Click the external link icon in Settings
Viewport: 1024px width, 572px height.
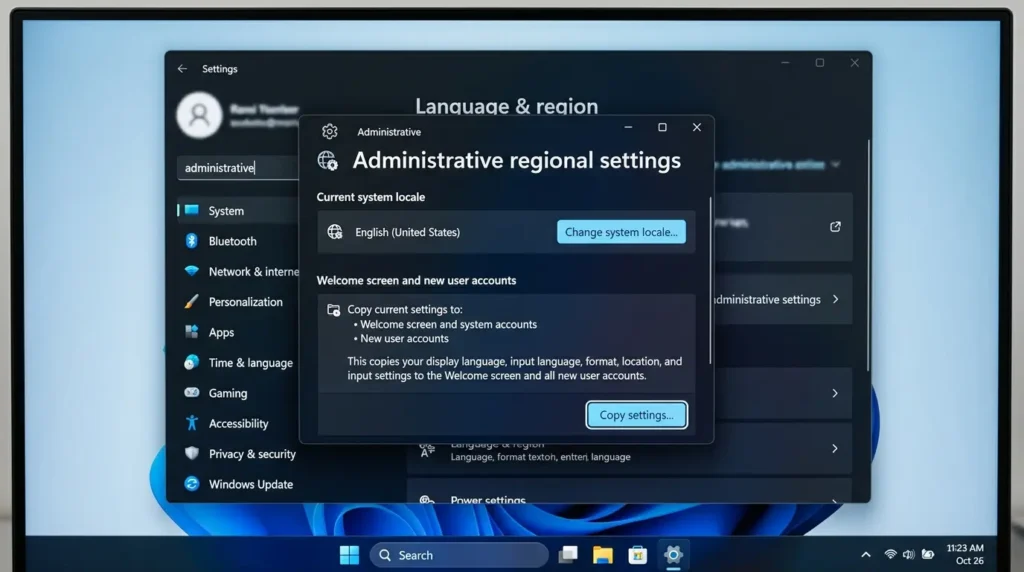(835, 227)
